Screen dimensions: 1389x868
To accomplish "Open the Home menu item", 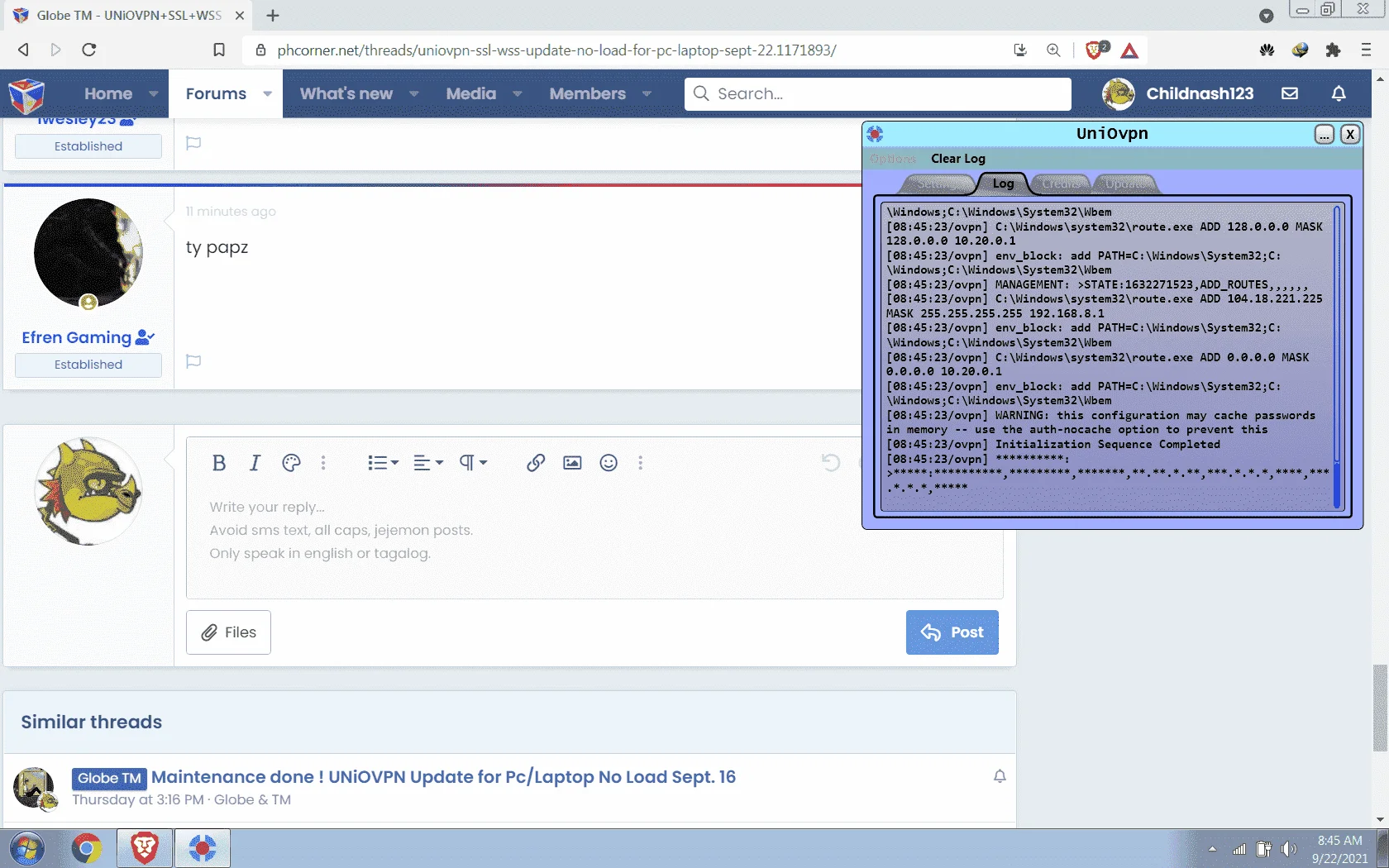I will coord(108,93).
